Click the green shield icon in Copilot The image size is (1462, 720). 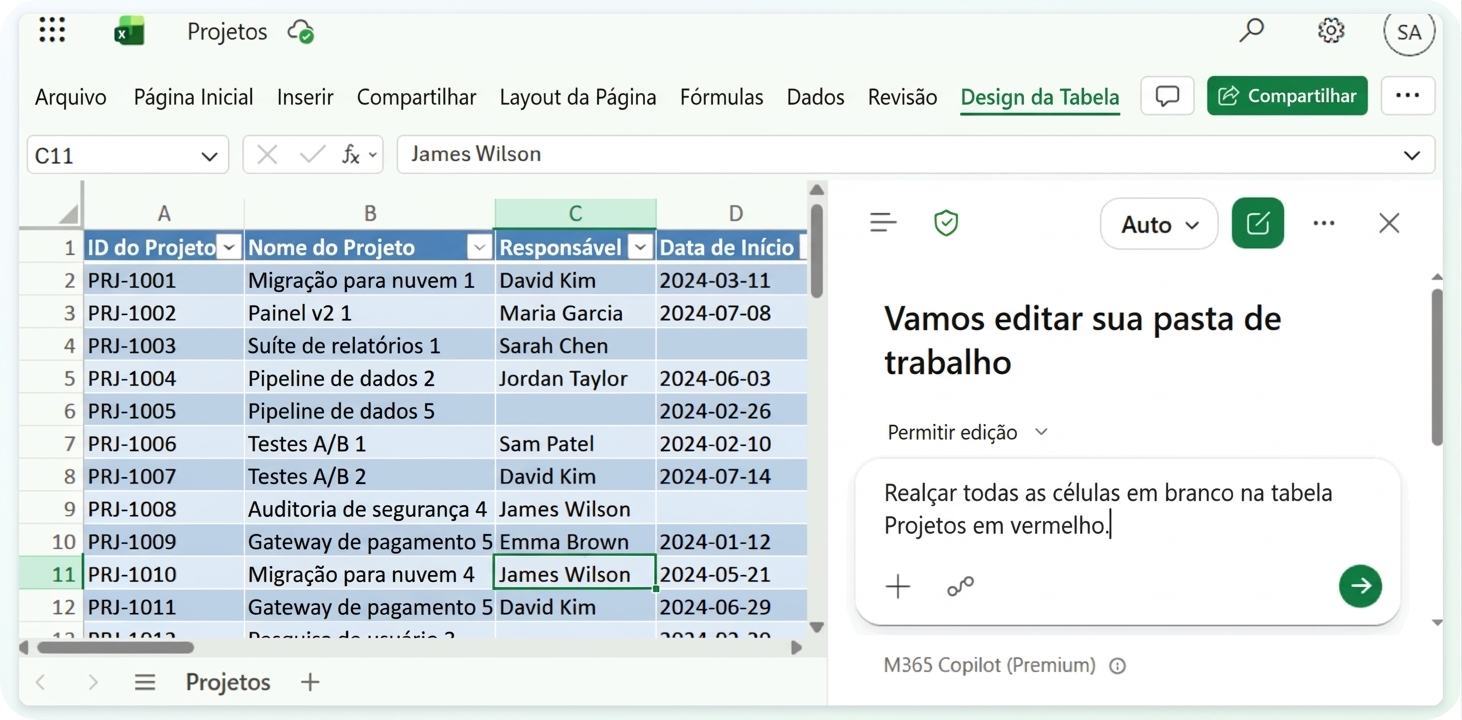point(946,223)
